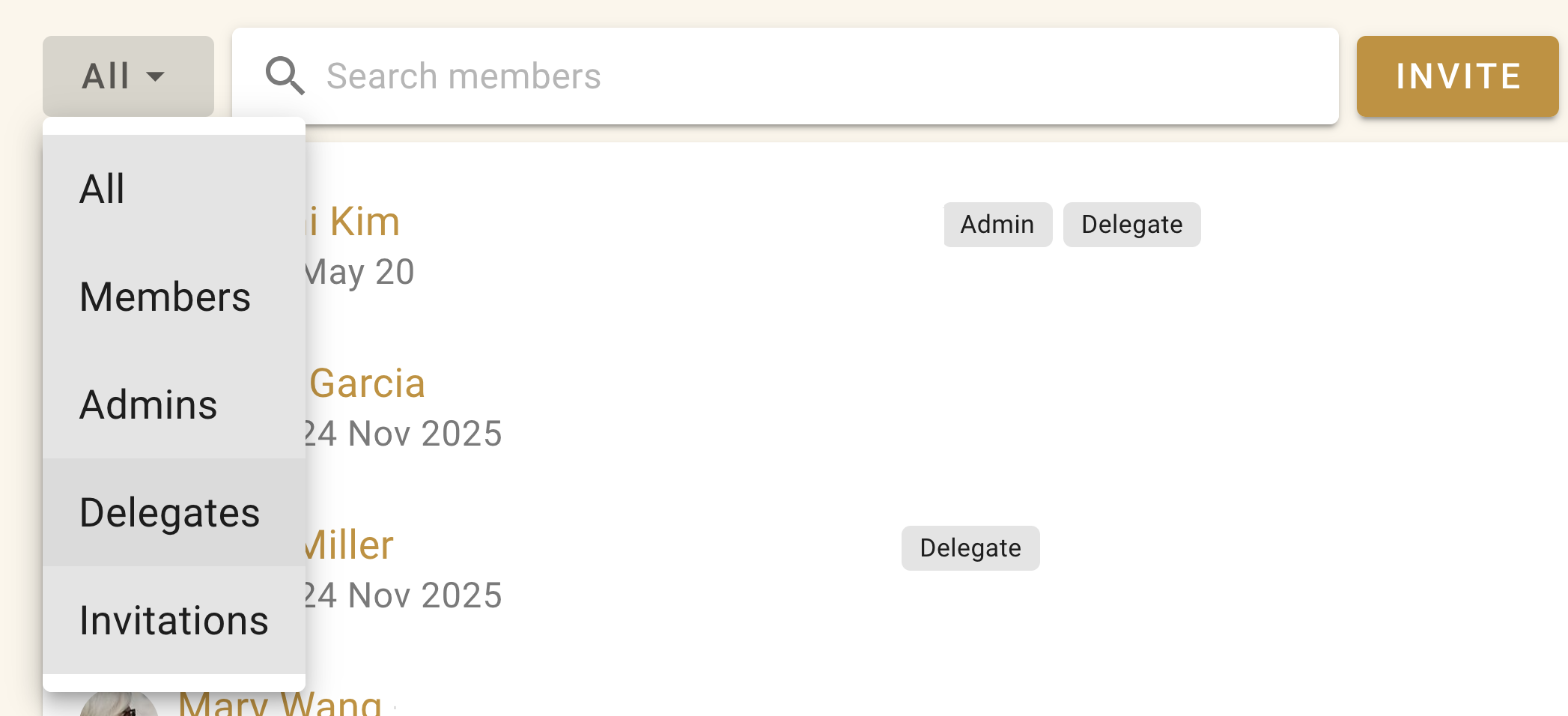Pick Invitations from the filter menu

[x=174, y=620]
